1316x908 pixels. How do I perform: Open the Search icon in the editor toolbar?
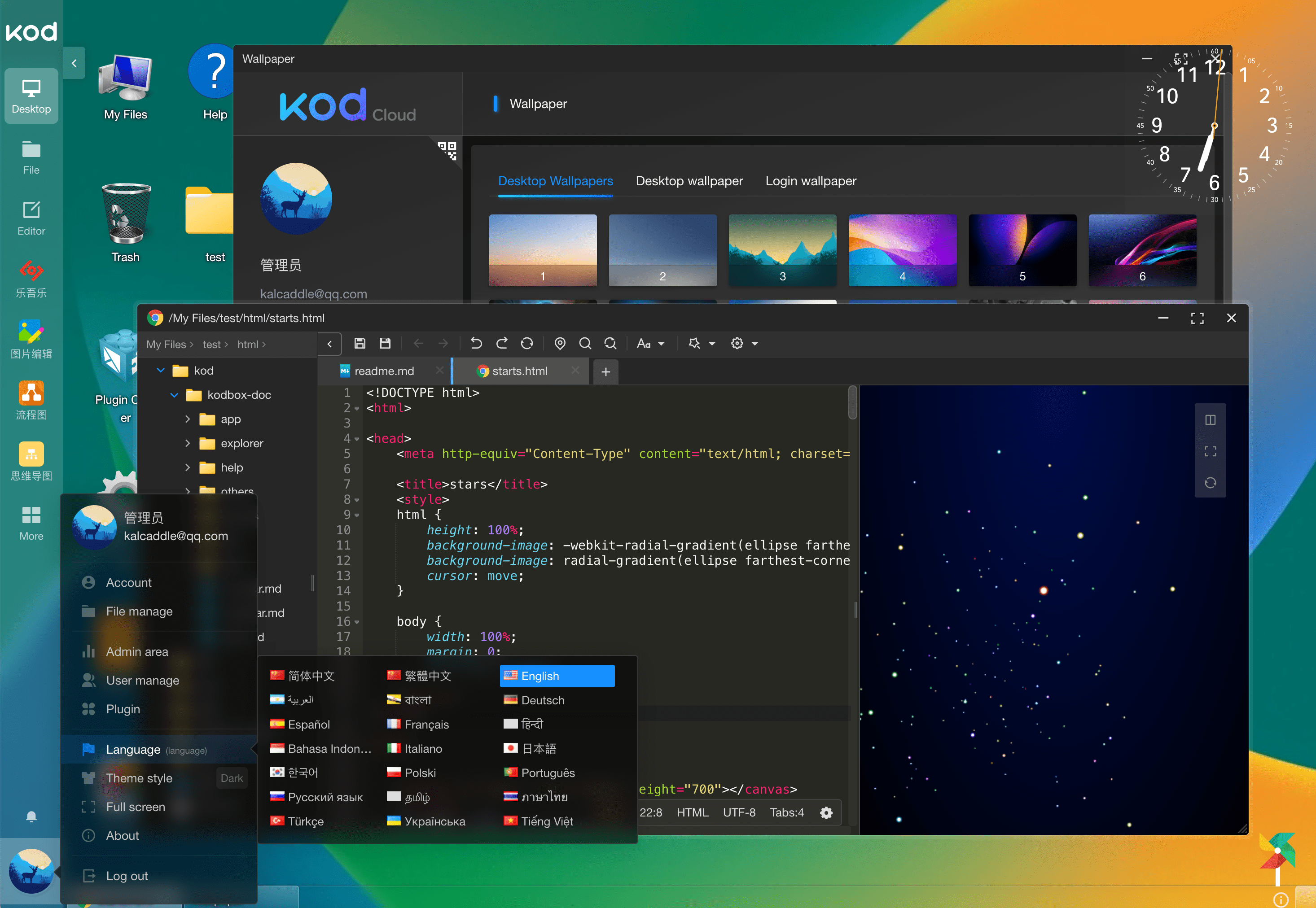tap(585, 343)
